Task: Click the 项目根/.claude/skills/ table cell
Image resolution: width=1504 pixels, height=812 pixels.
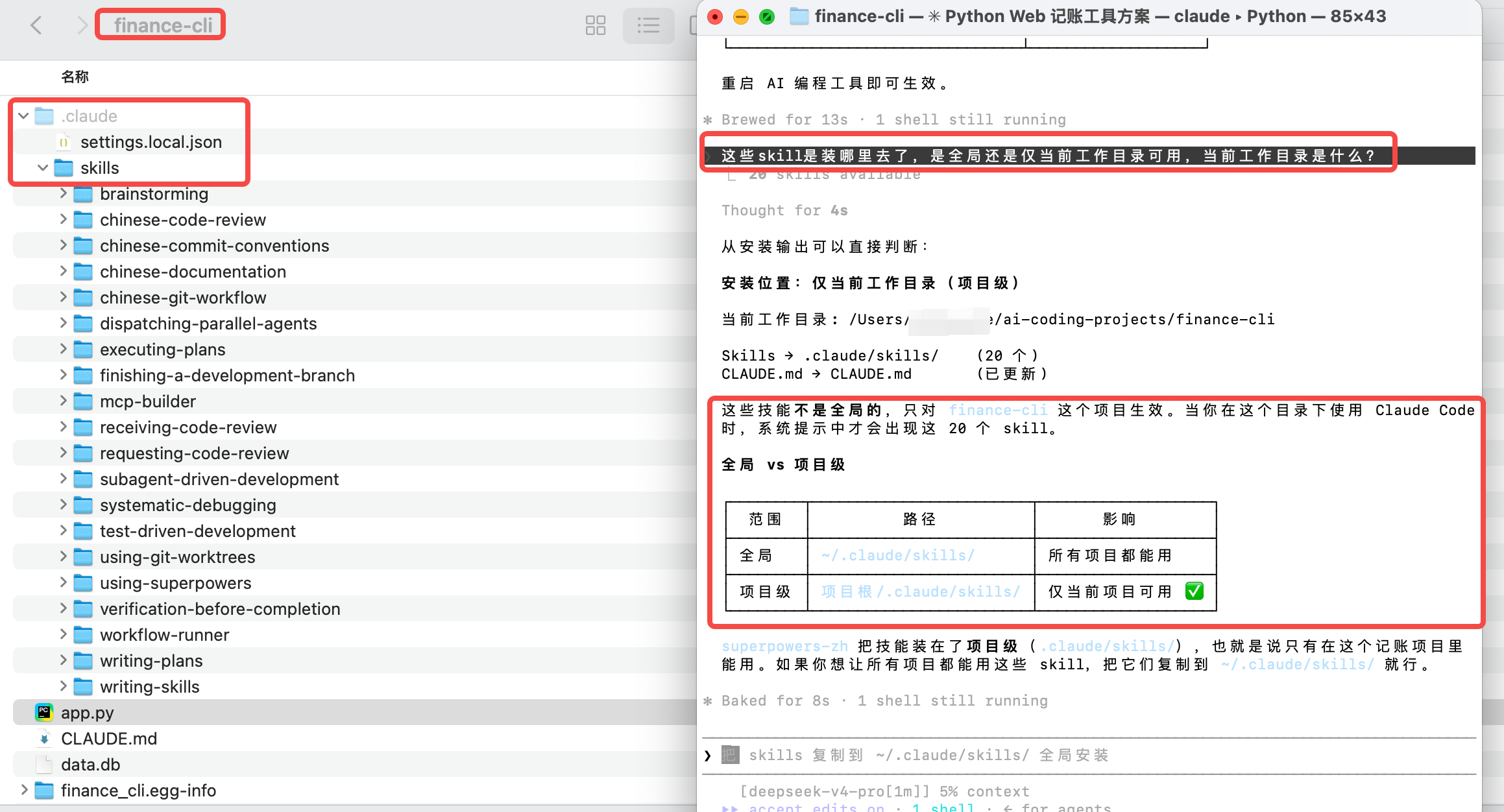Action: pos(921,592)
